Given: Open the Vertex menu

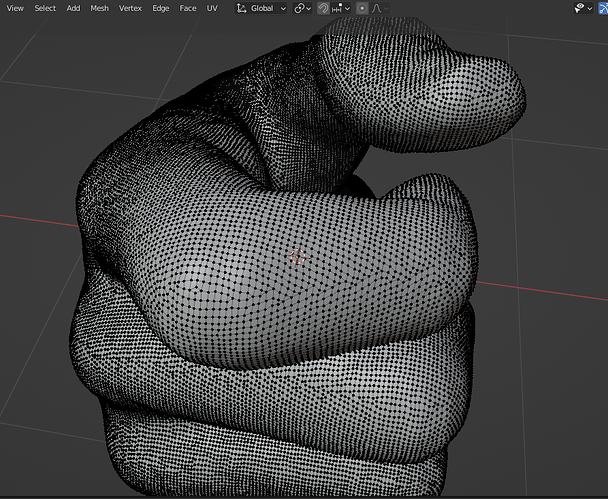Looking at the screenshot, I should 130,8.
